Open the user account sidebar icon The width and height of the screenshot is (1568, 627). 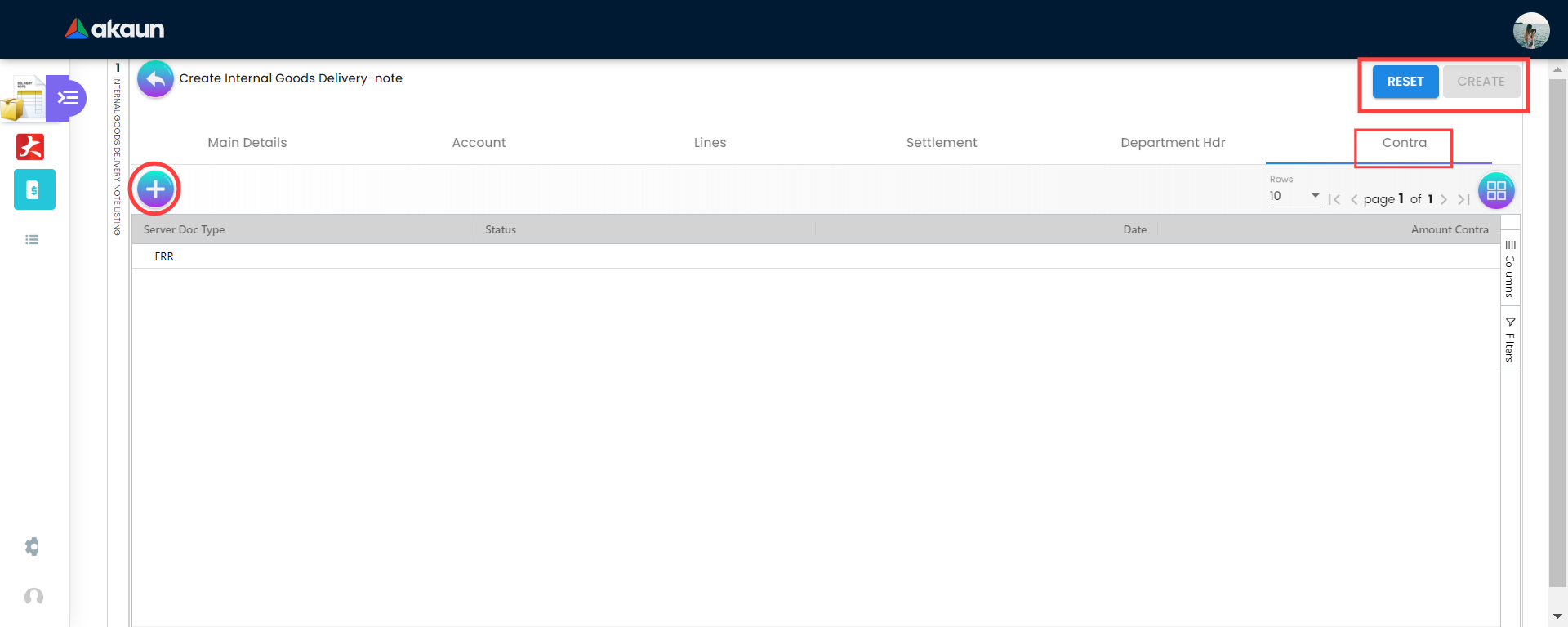(x=33, y=597)
